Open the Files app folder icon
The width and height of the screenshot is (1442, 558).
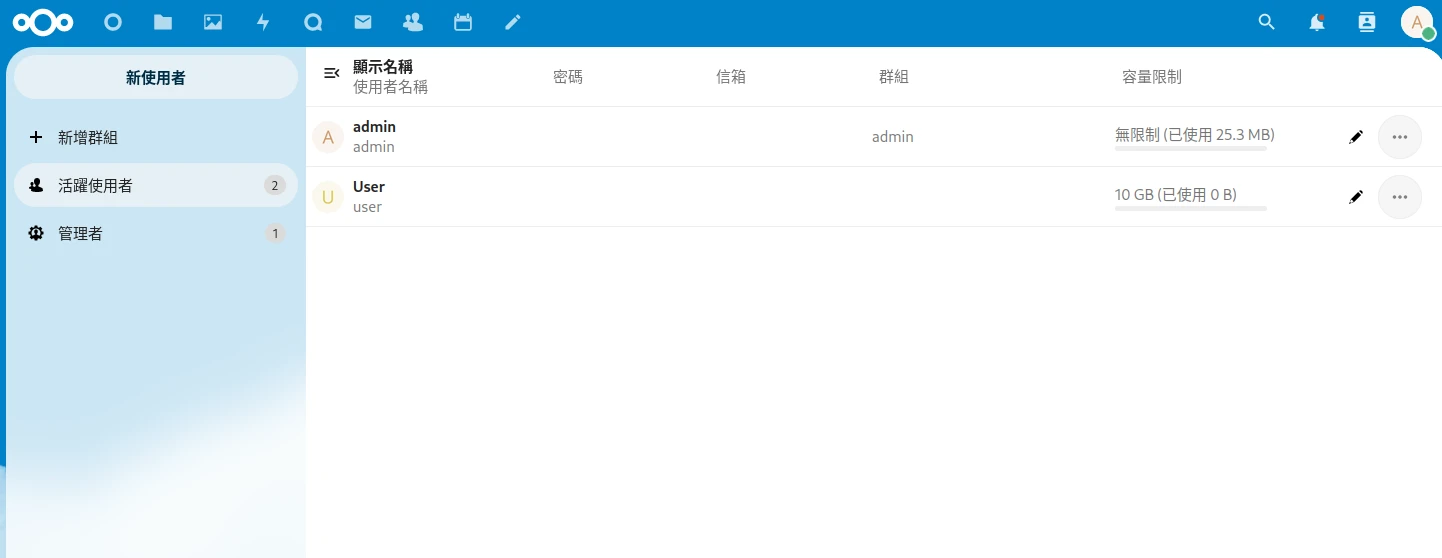click(163, 22)
